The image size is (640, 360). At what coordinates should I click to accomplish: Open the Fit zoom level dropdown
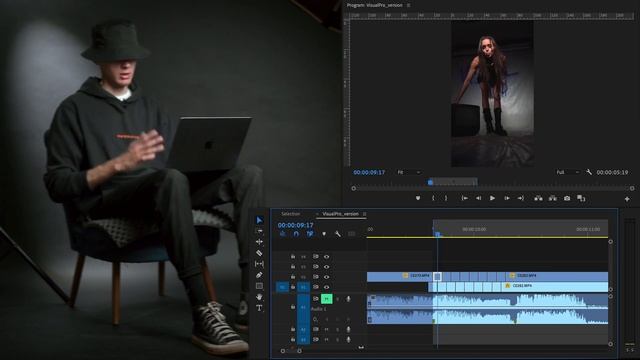click(x=408, y=172)
